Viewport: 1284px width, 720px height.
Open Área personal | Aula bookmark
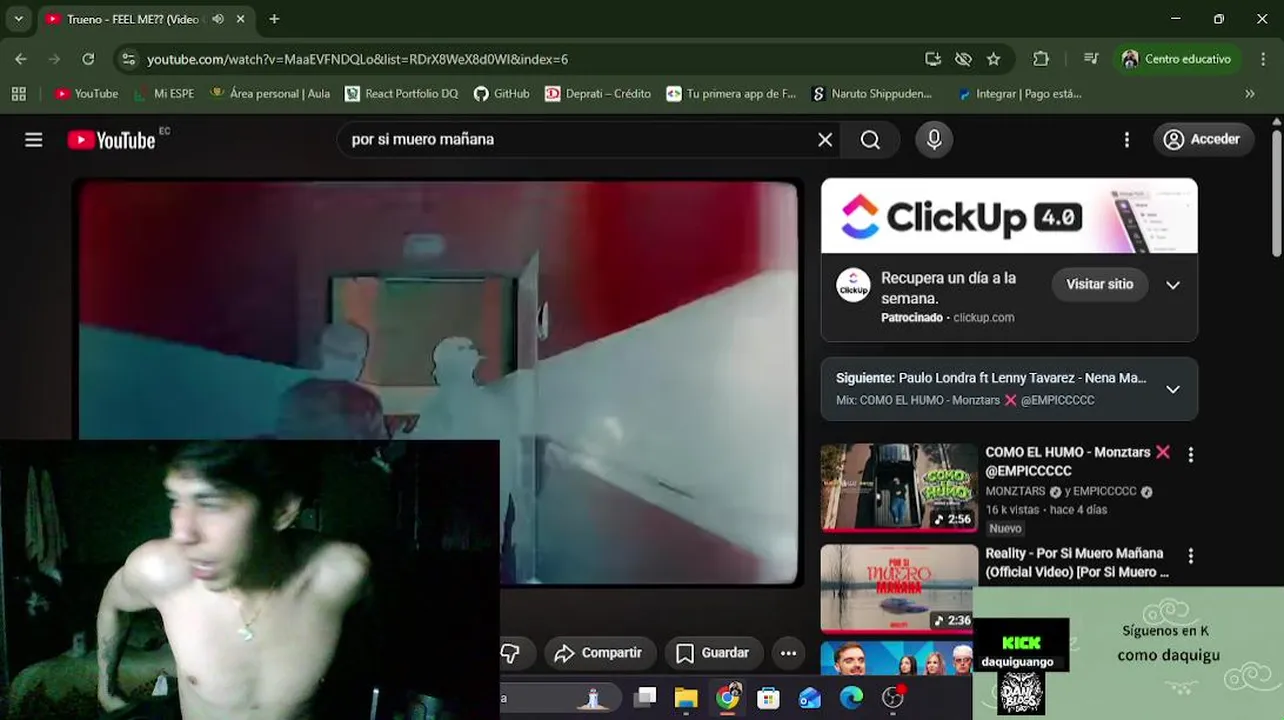coord(270,94)
